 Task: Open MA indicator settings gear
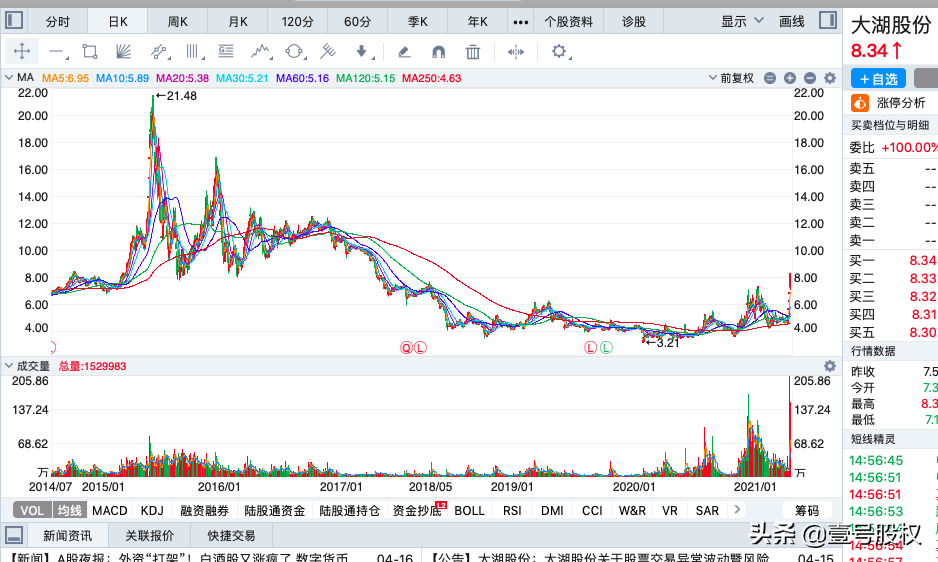[x=830, y=78]
